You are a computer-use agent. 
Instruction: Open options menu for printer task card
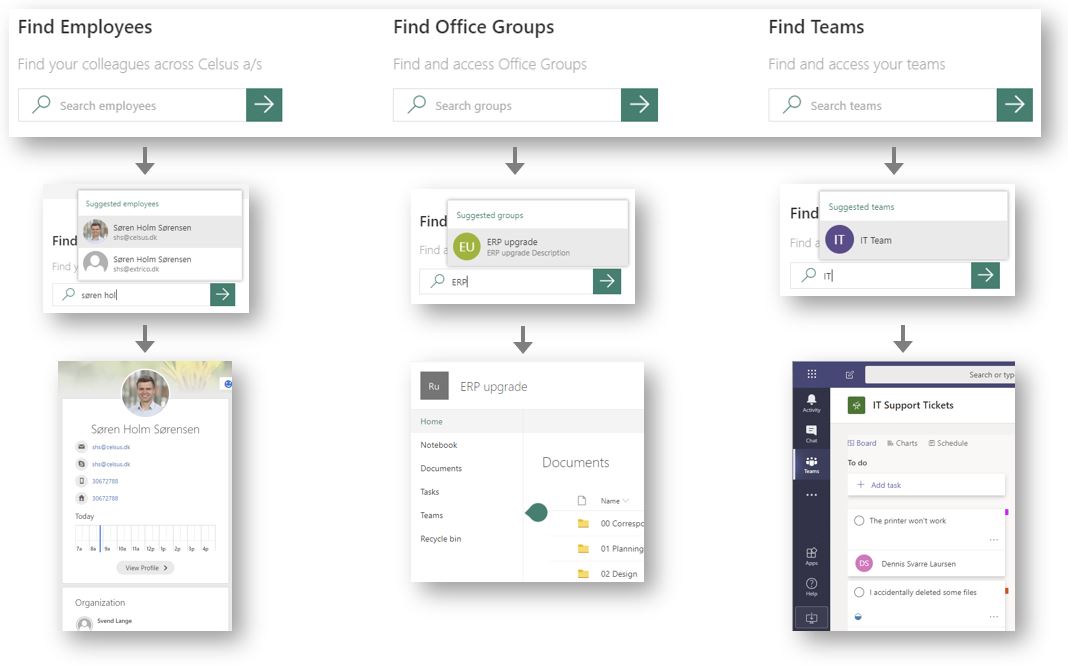pos(993,540)
